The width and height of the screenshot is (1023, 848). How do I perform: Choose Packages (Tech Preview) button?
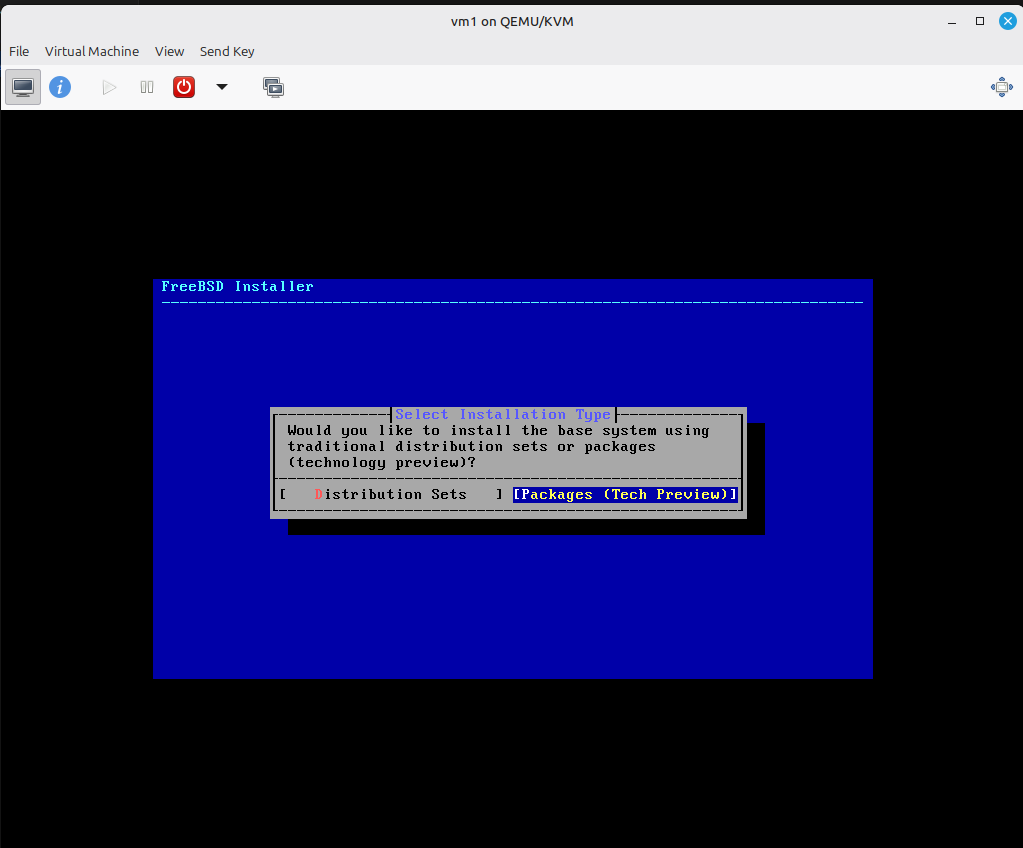pos(625,494)
